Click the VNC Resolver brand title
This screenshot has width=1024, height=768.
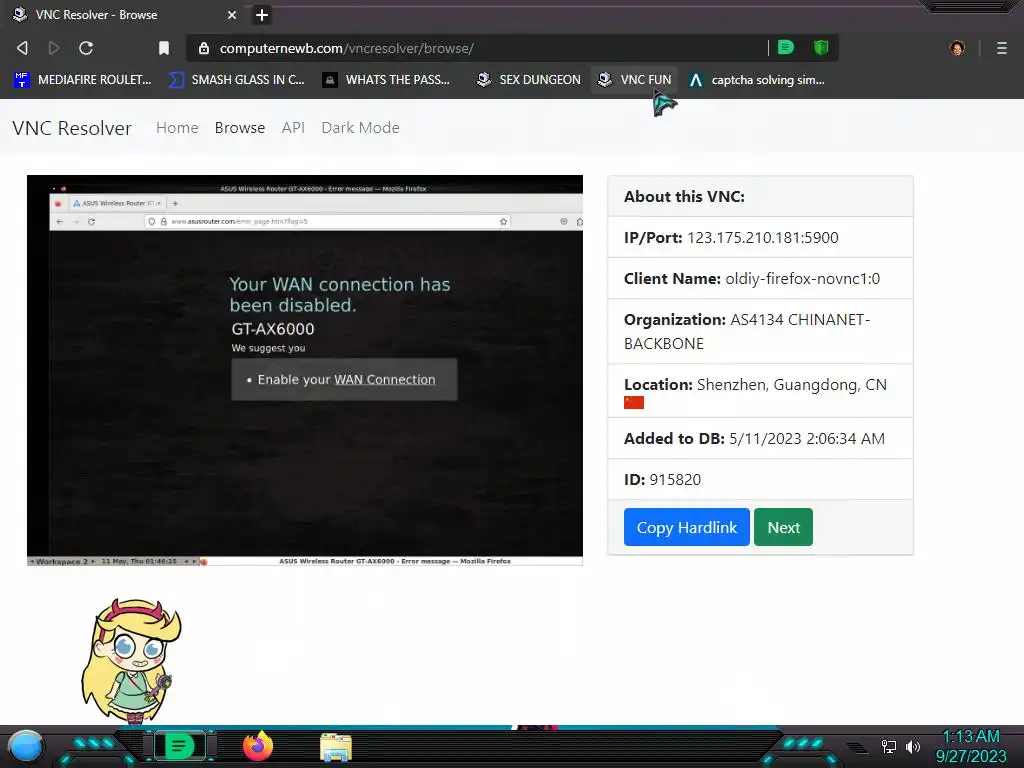point(72,128)
